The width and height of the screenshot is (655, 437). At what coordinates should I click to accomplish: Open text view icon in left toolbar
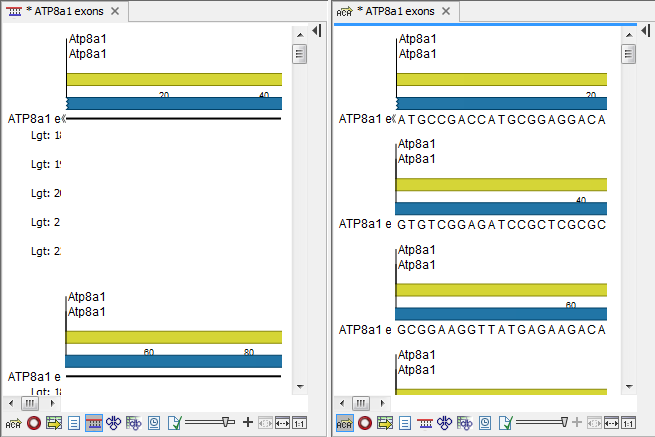tap(74, 423)
